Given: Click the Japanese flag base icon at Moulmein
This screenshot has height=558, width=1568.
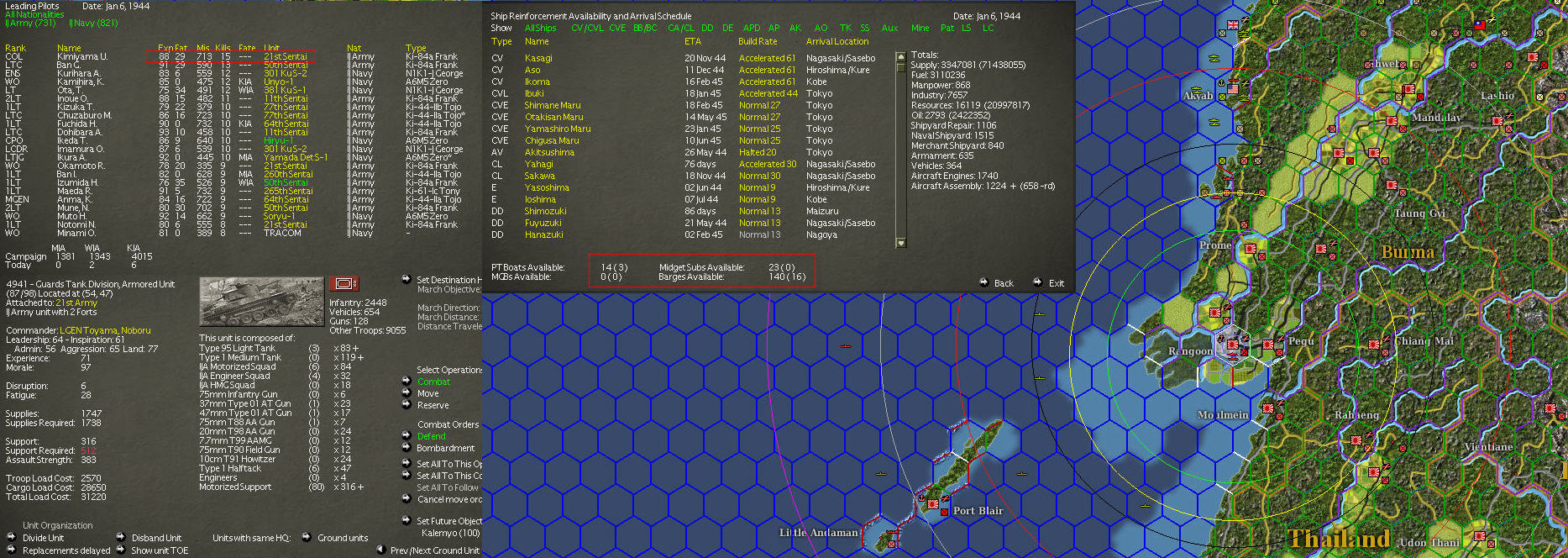Looking at the screenshot, I should [1267, 408].
